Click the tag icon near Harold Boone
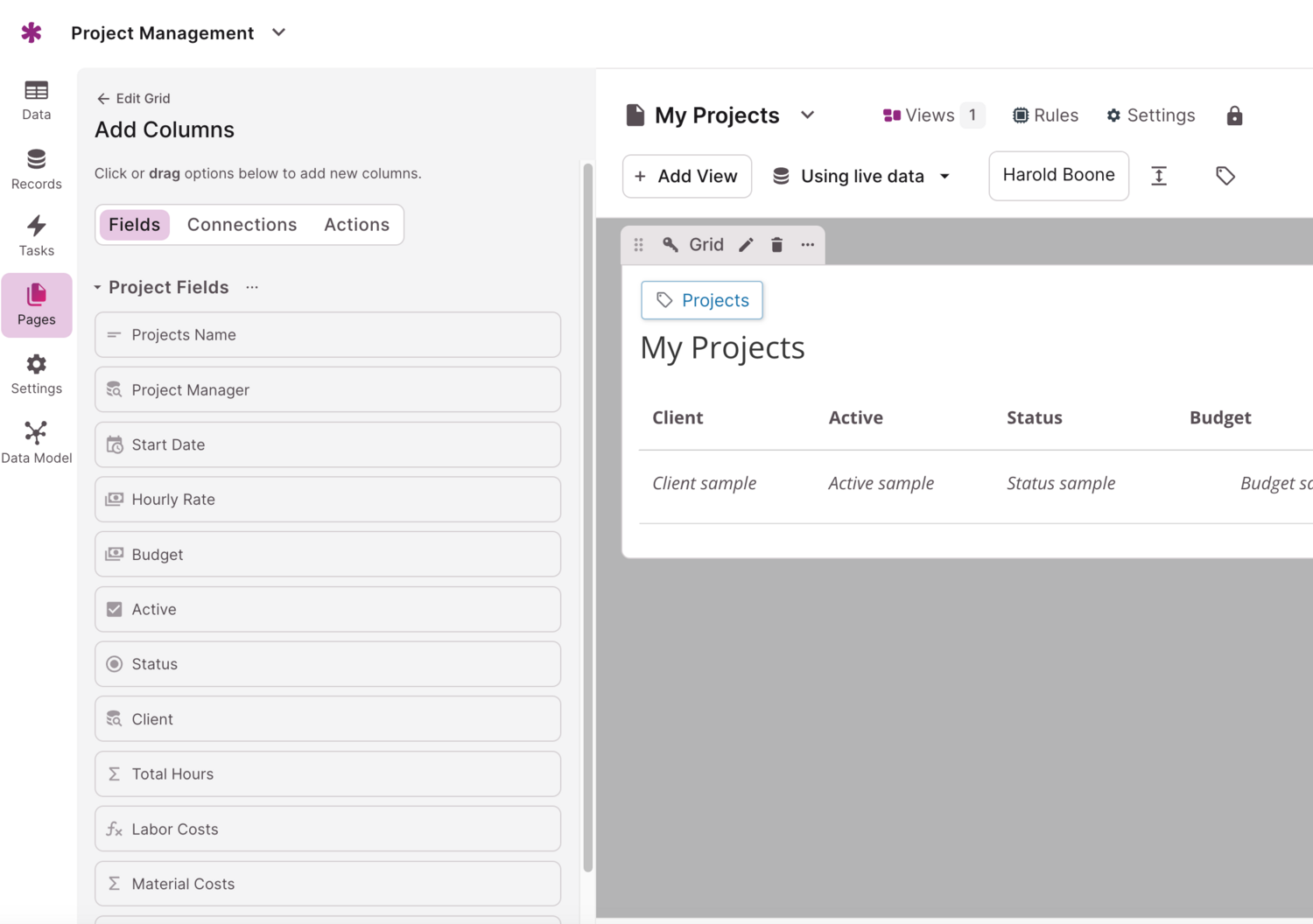 coord(1225,176)
